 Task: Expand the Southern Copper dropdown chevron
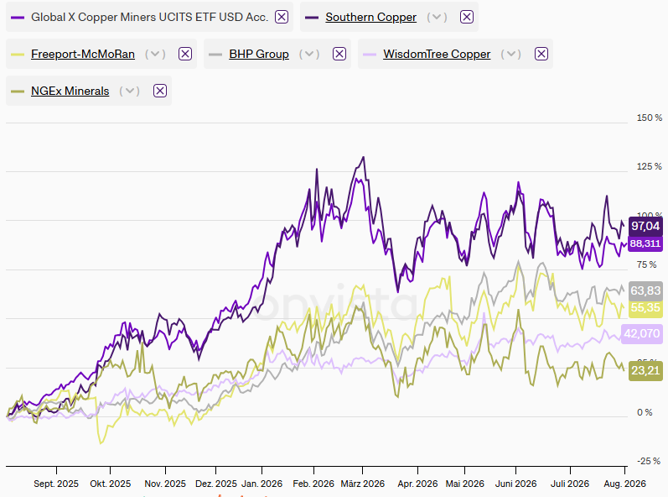point(437,17)
